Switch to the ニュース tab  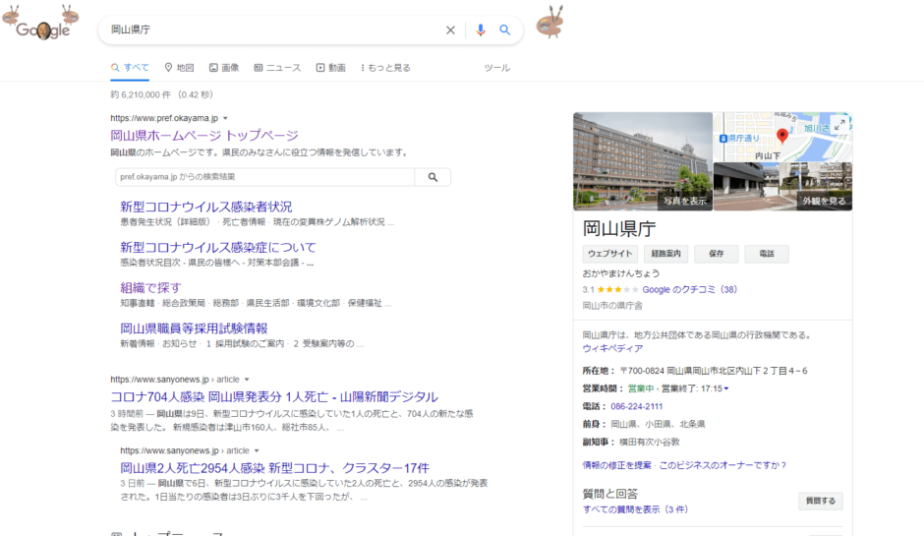click(277, 68)
